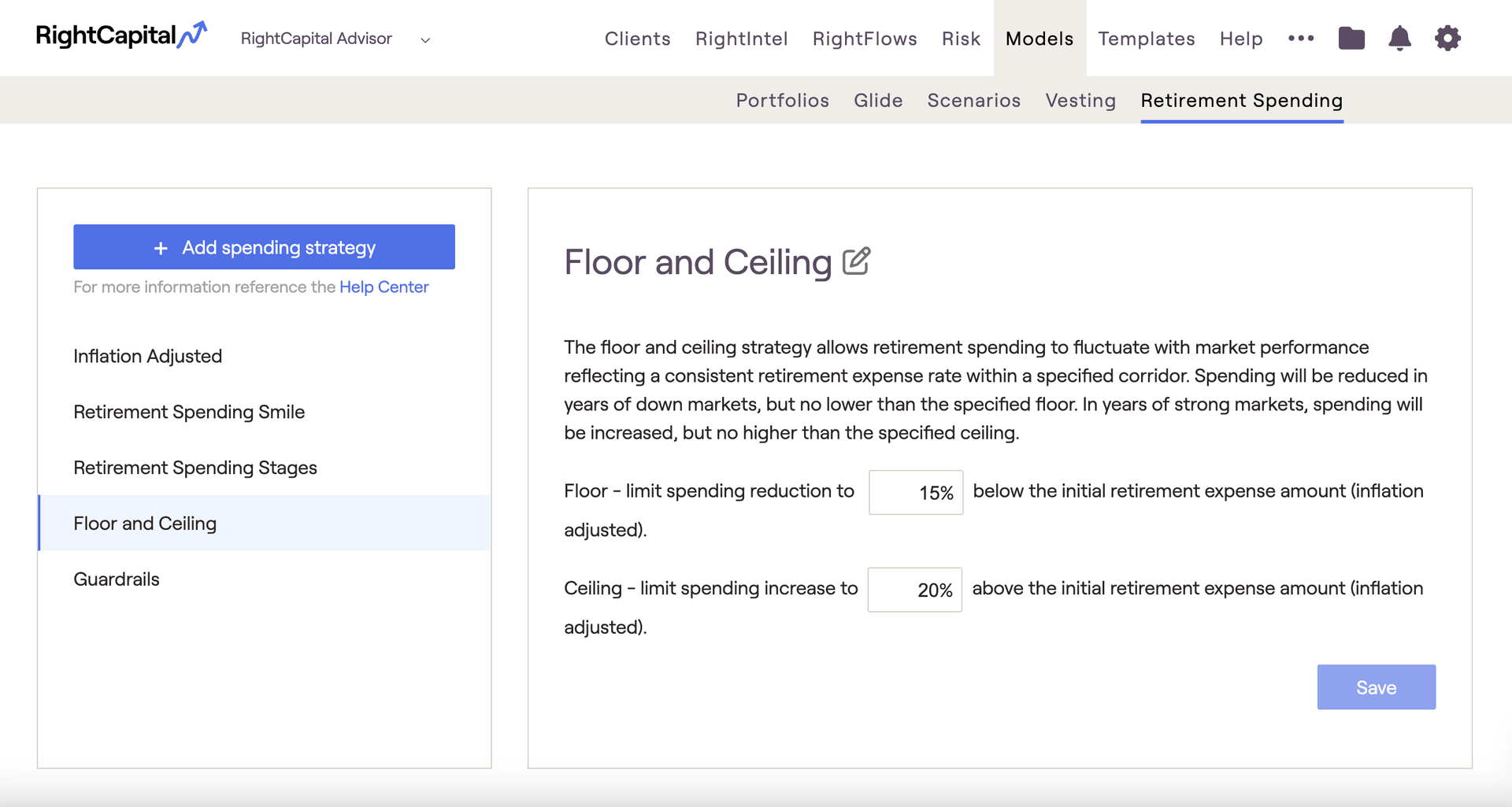Viewport: 1512px width, 807px height.
Task: Open the settings gear icon
Action: pos(1447,38)
